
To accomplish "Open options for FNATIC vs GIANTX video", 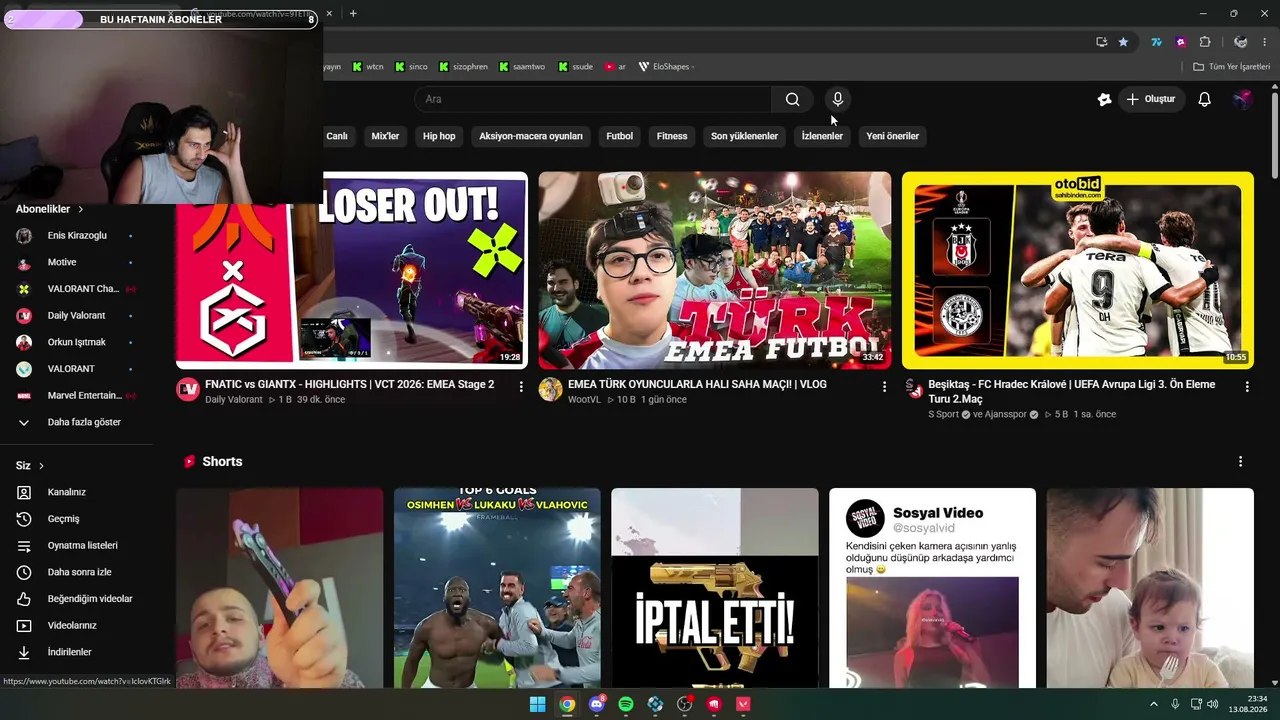I will coord(521,386).
